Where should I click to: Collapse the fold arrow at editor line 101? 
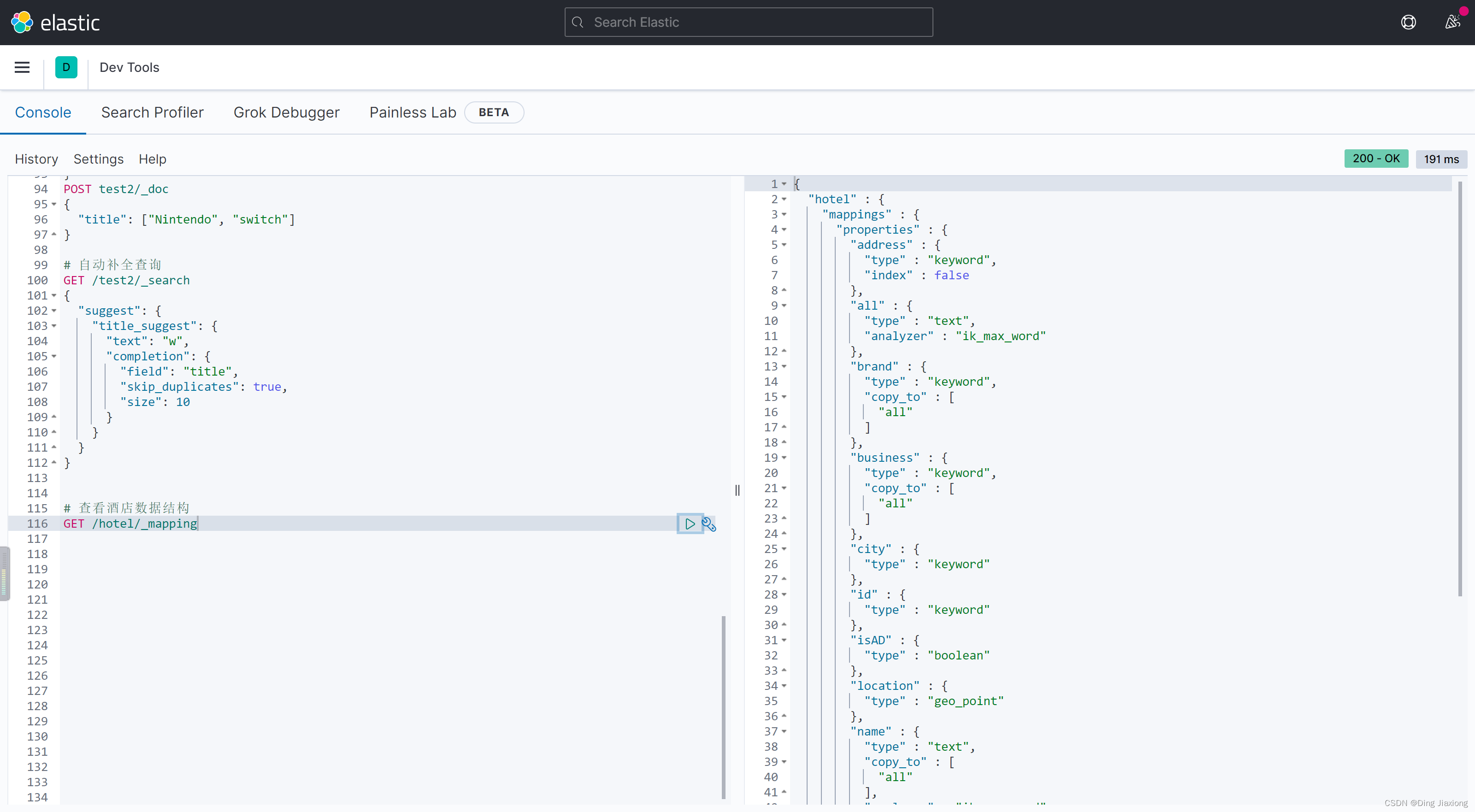click(54, 295)
